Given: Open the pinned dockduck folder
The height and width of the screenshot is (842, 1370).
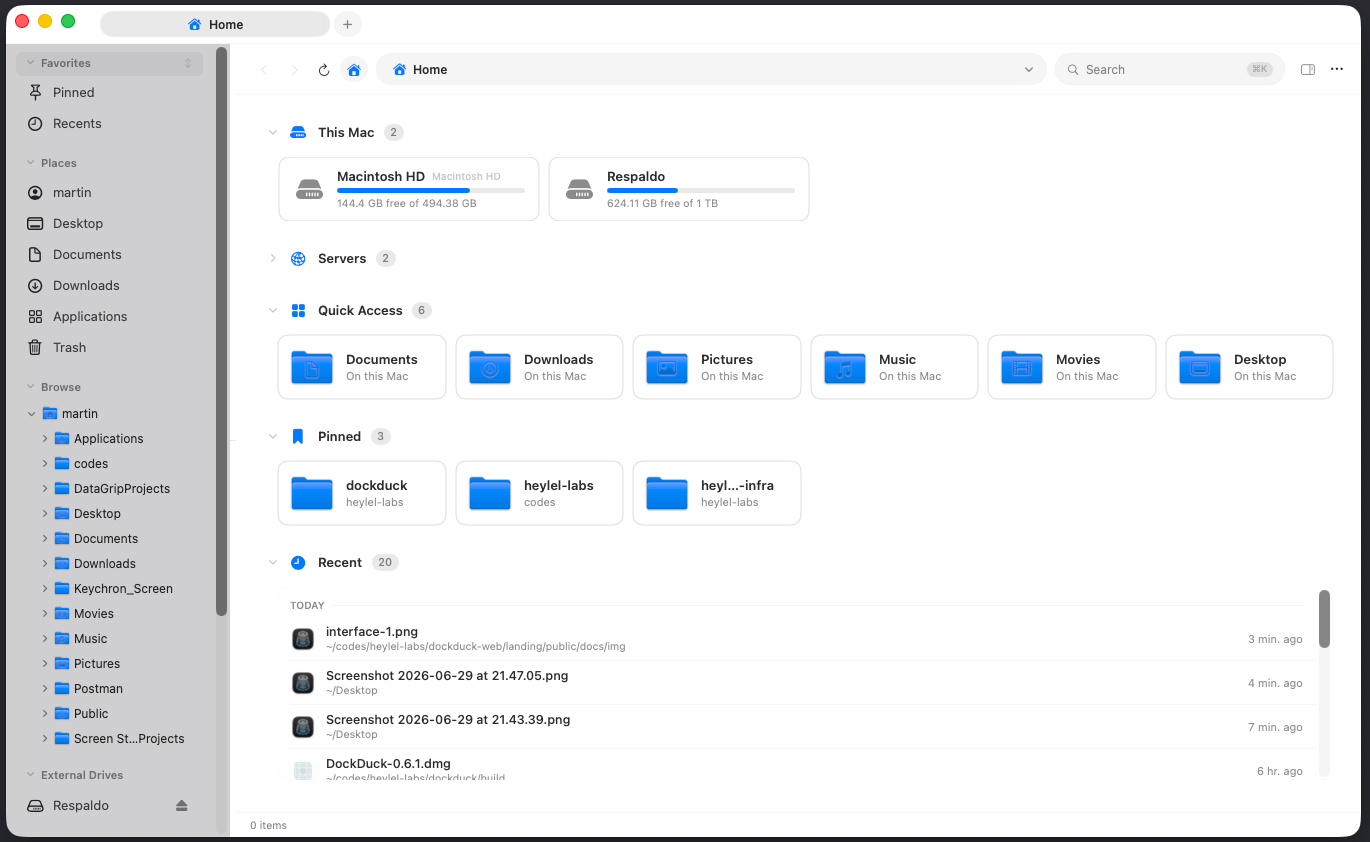Looking at the screenshot, I should tap(362, 493).
